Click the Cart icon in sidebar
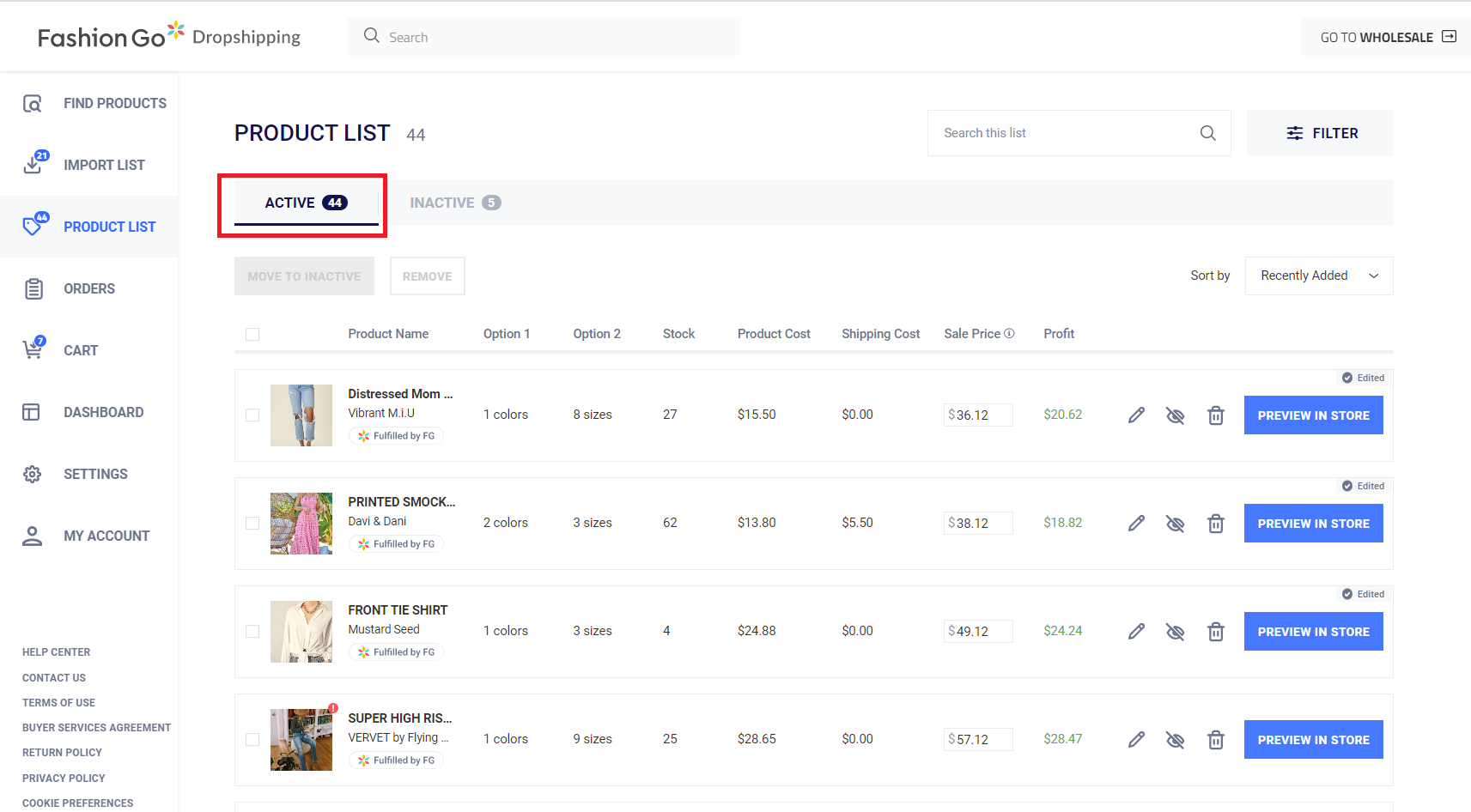Image resolution: width=1471 pixels, height=812 pixels. 33,349
